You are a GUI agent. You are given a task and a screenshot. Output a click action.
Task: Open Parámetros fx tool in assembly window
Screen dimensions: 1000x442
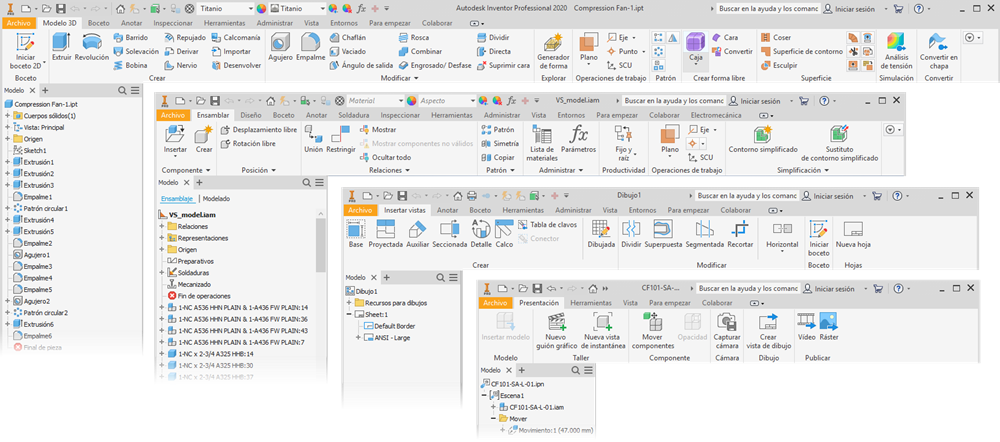(578, 140)
